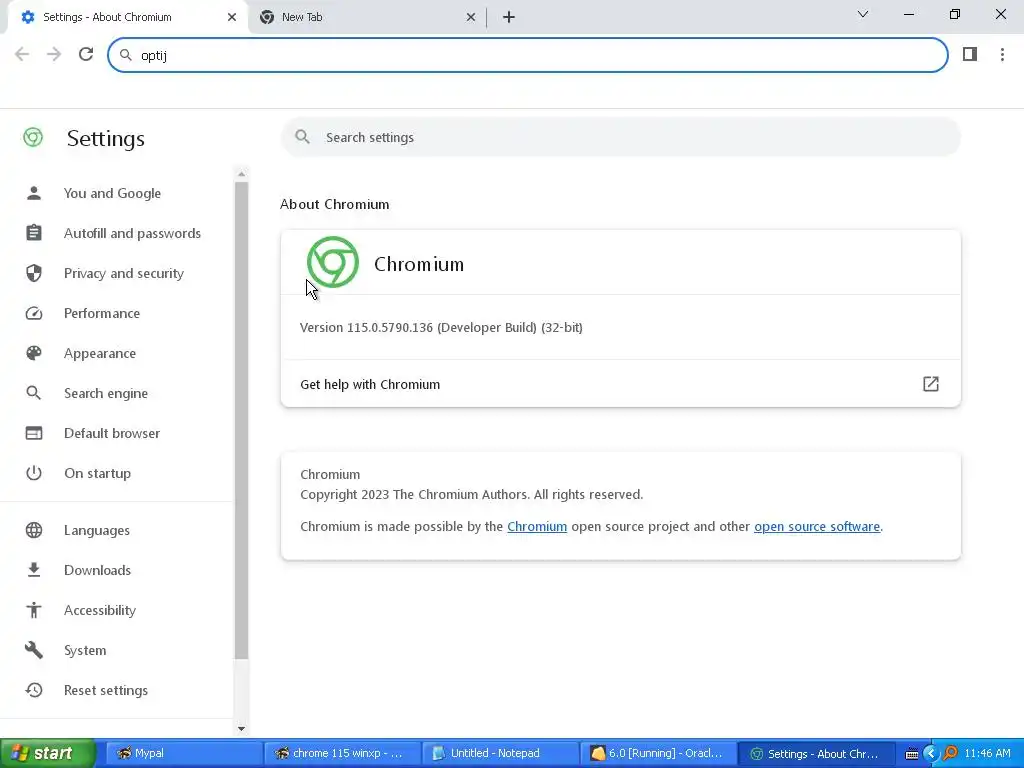Viewport: 1024px width, 768px height.
Task: Switch to the New Tab tab
Action: (x=367, y=17)
